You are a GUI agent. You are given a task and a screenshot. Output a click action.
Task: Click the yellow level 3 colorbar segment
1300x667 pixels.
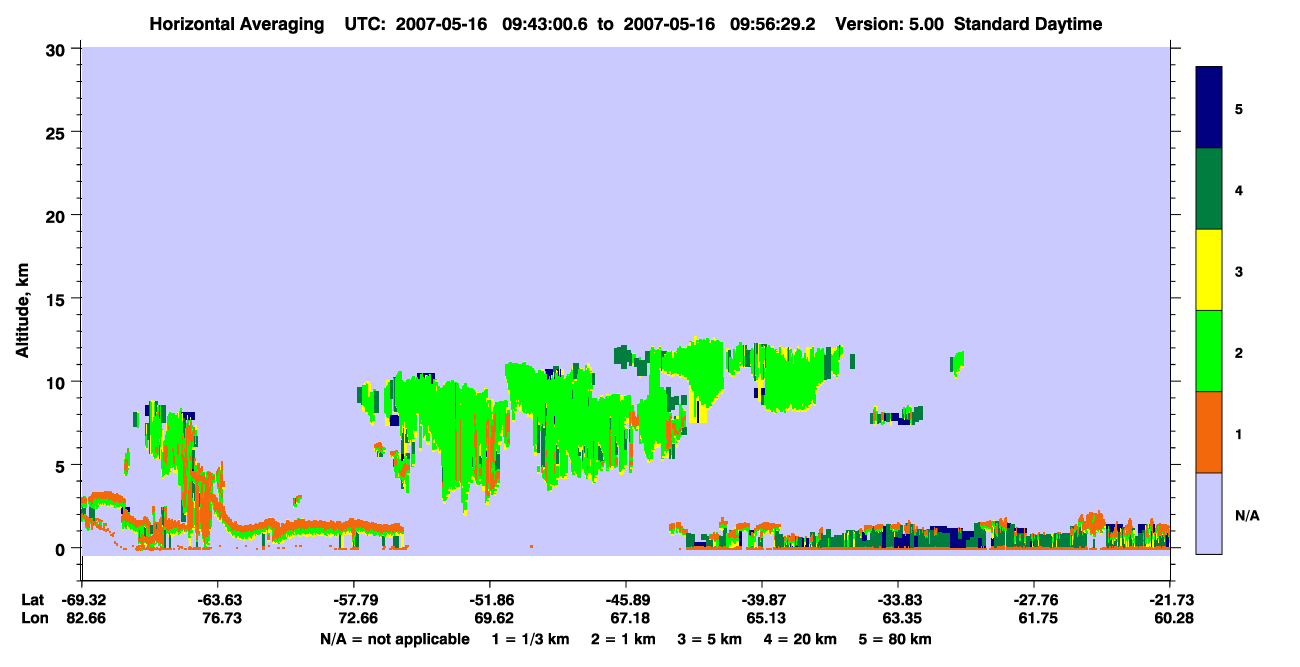[1209, 270]
